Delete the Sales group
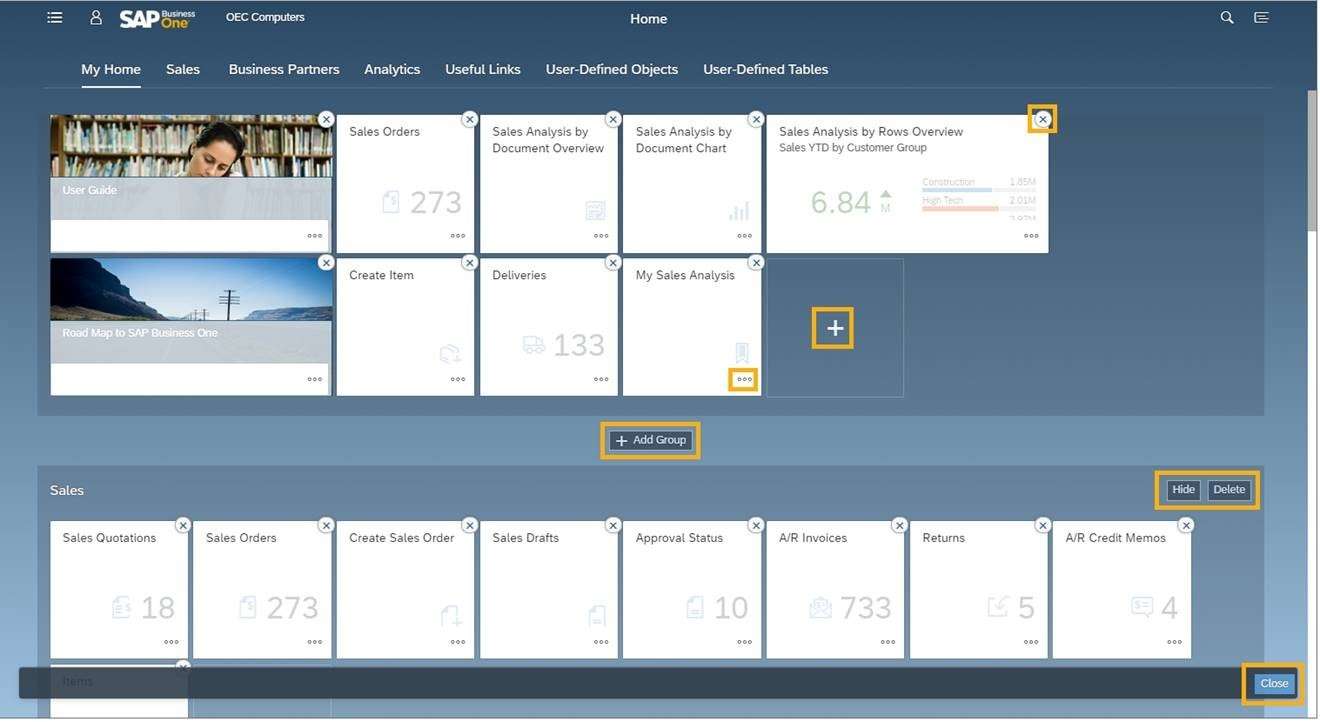 click(1230, 490)
